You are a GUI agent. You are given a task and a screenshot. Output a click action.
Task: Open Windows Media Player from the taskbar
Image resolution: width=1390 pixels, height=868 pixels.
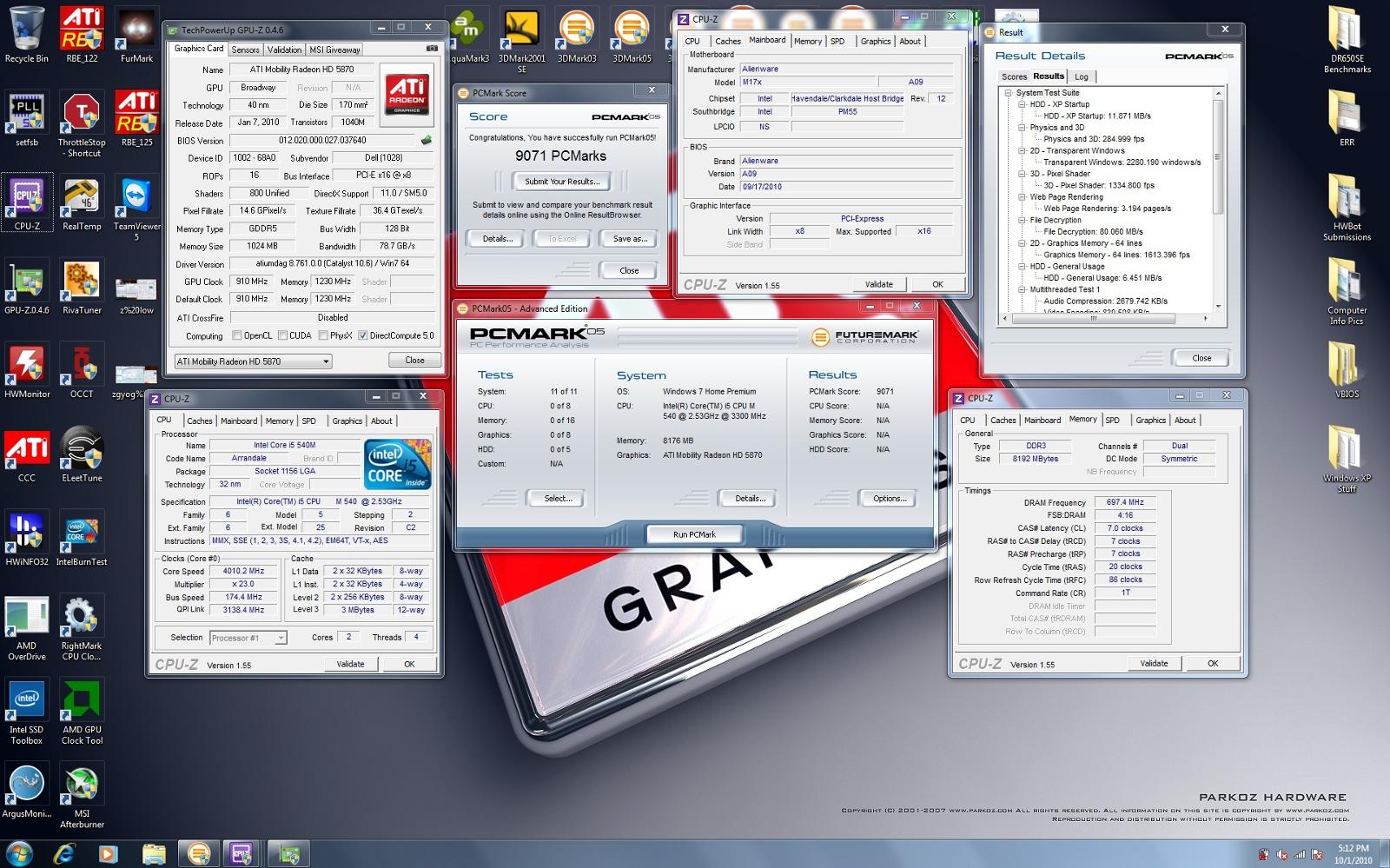click(x=108, y=854)
